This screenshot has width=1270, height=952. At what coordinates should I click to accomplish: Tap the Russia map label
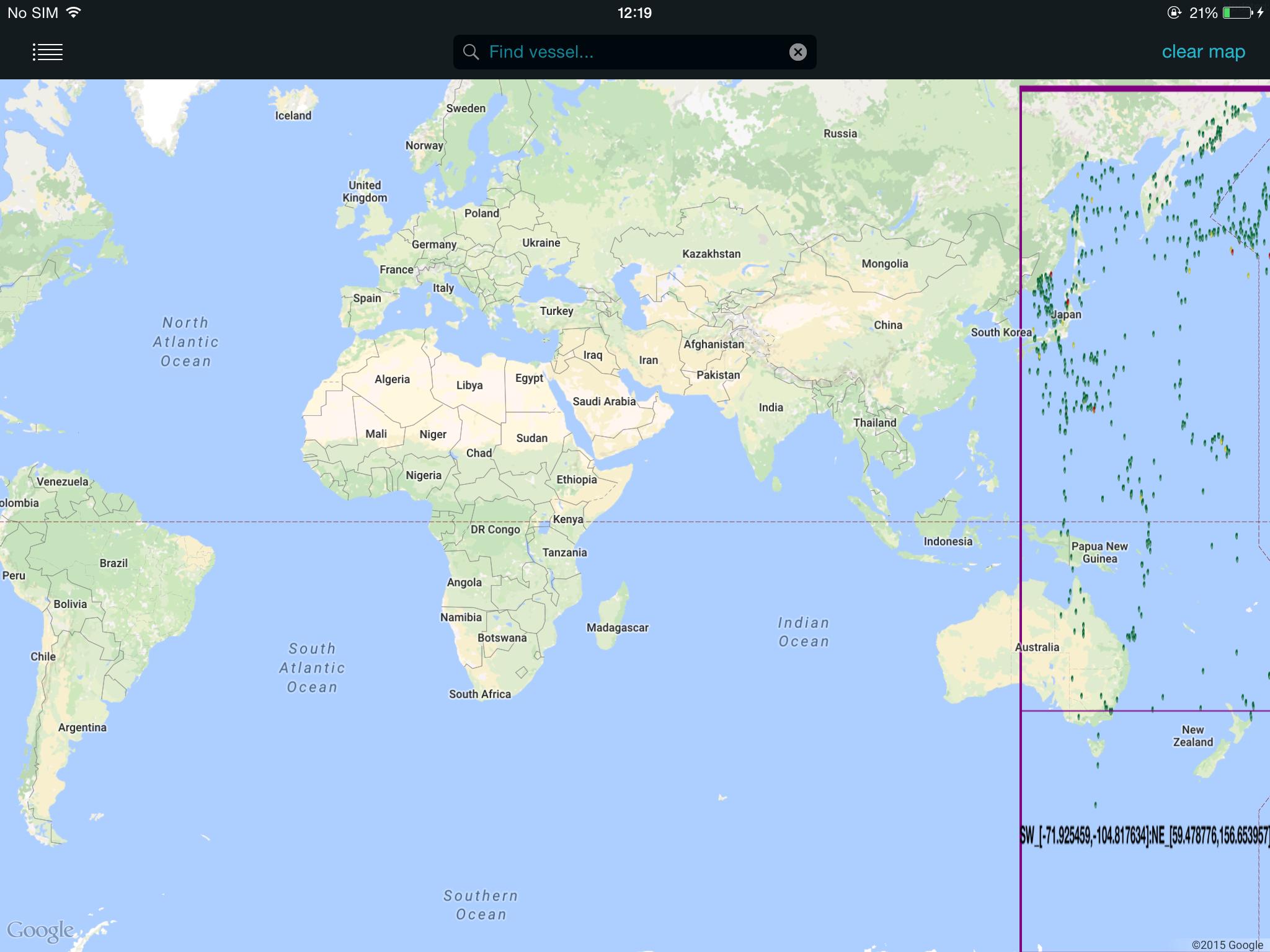click(x=840, y=133)
